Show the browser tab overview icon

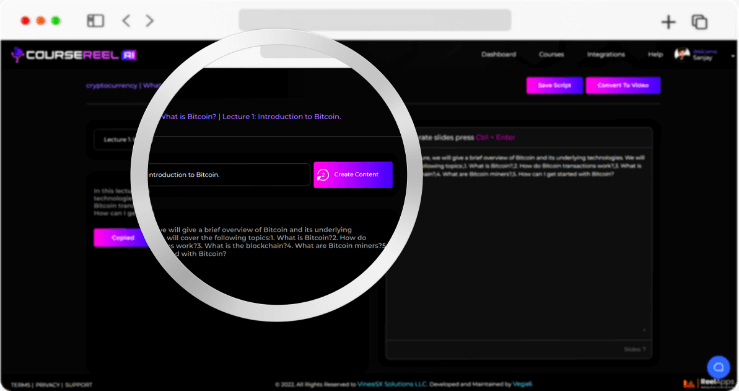(x=699, y=22)
